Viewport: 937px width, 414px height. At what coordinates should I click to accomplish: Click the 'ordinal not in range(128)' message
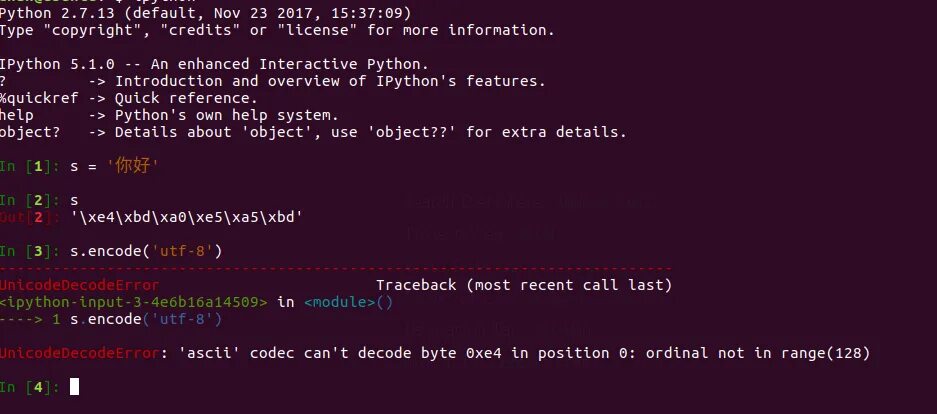(x=758, y=354)
